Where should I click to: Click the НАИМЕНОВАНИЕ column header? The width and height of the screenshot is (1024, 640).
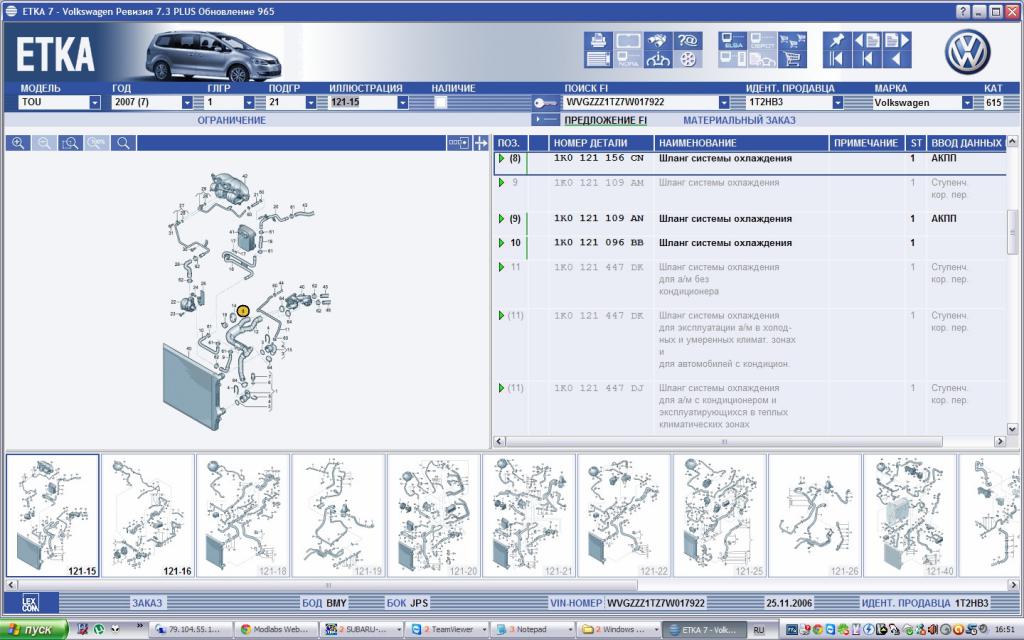[x=741, y=143]
